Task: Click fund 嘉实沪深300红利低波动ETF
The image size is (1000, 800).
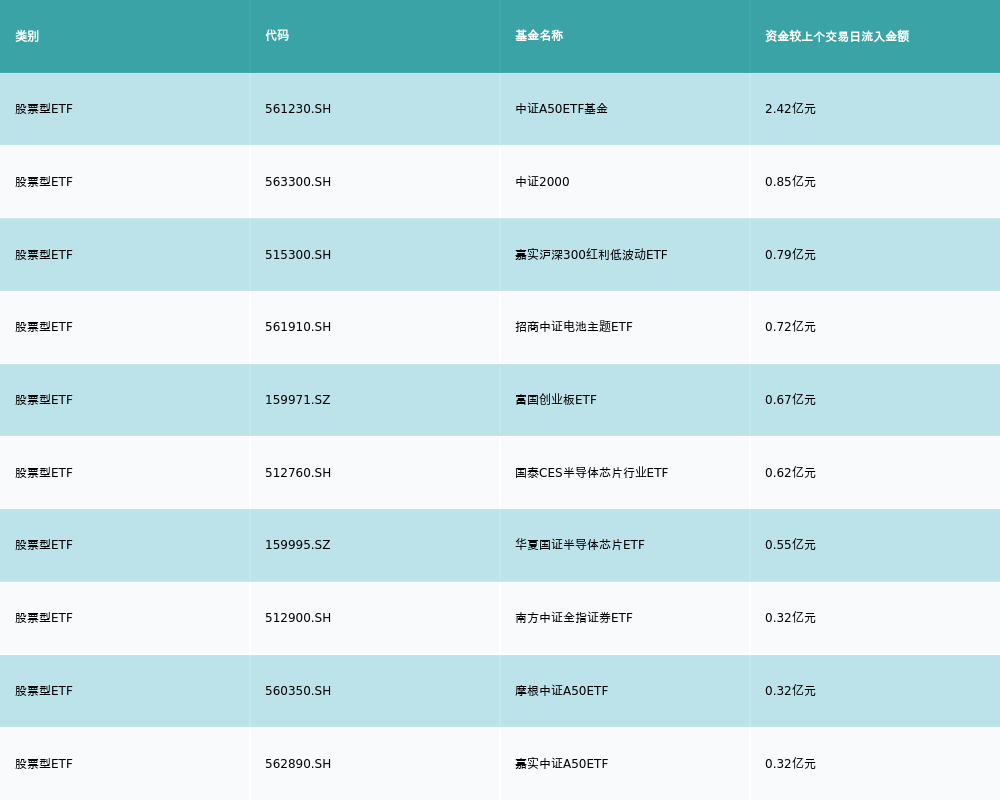Action: point(591,255)
